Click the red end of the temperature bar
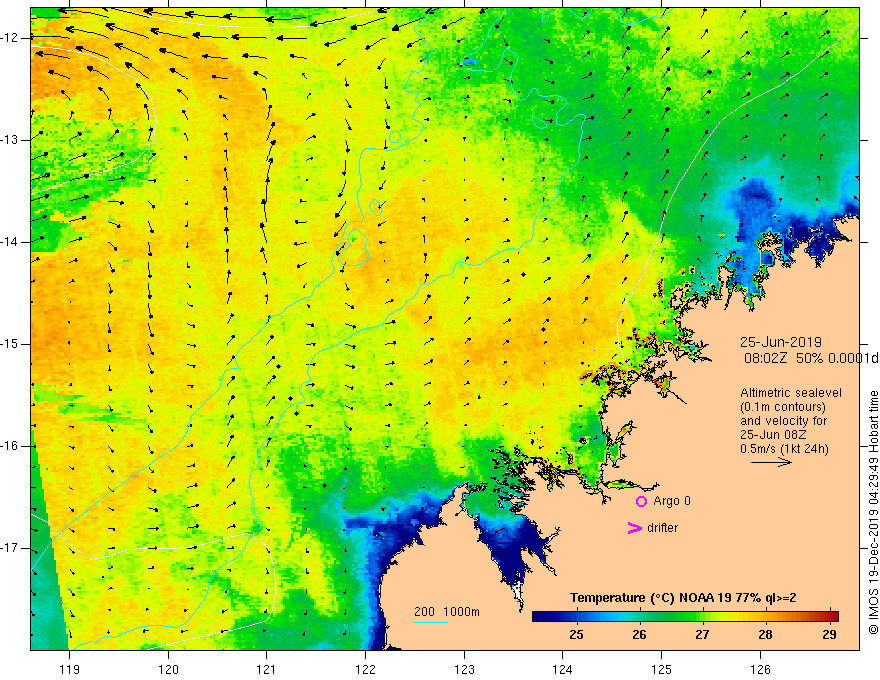This screenshot has height=680, width=880. tap(832, 617)
